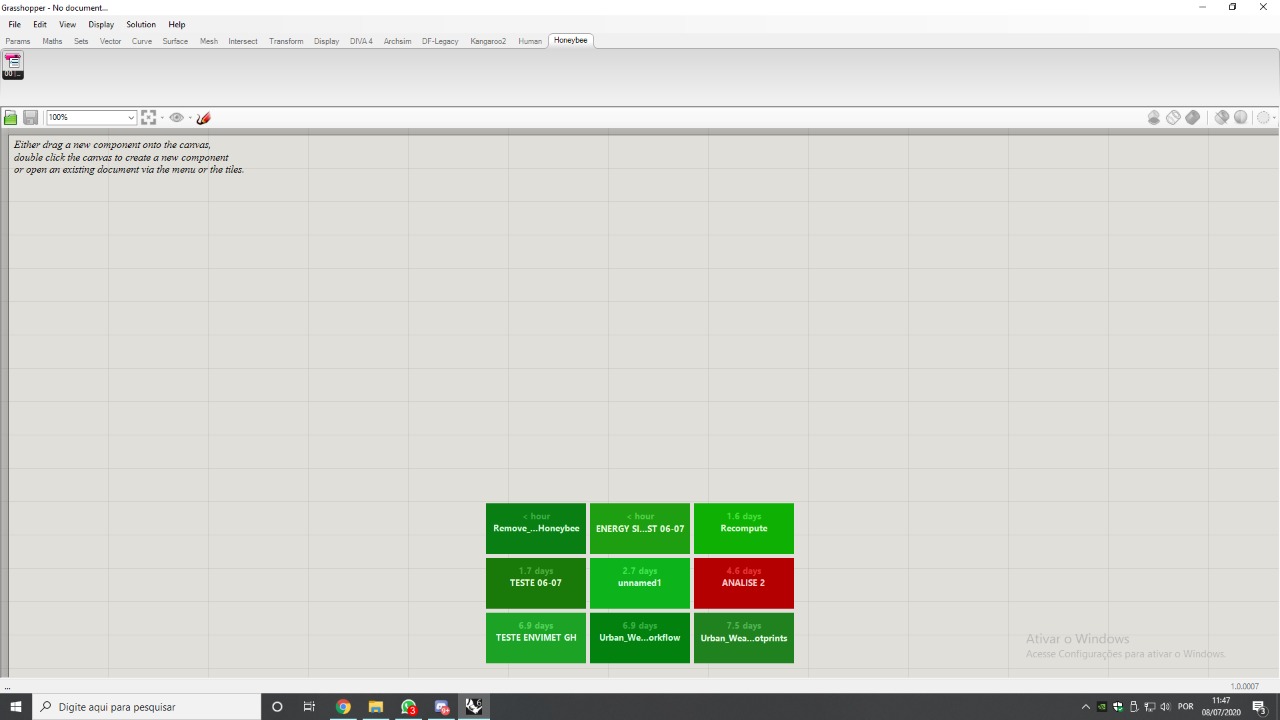This screenshot has height=720, width=1280.
Task: Expand preview mesh quality dropdown arrow
Action: point(1275,118)
